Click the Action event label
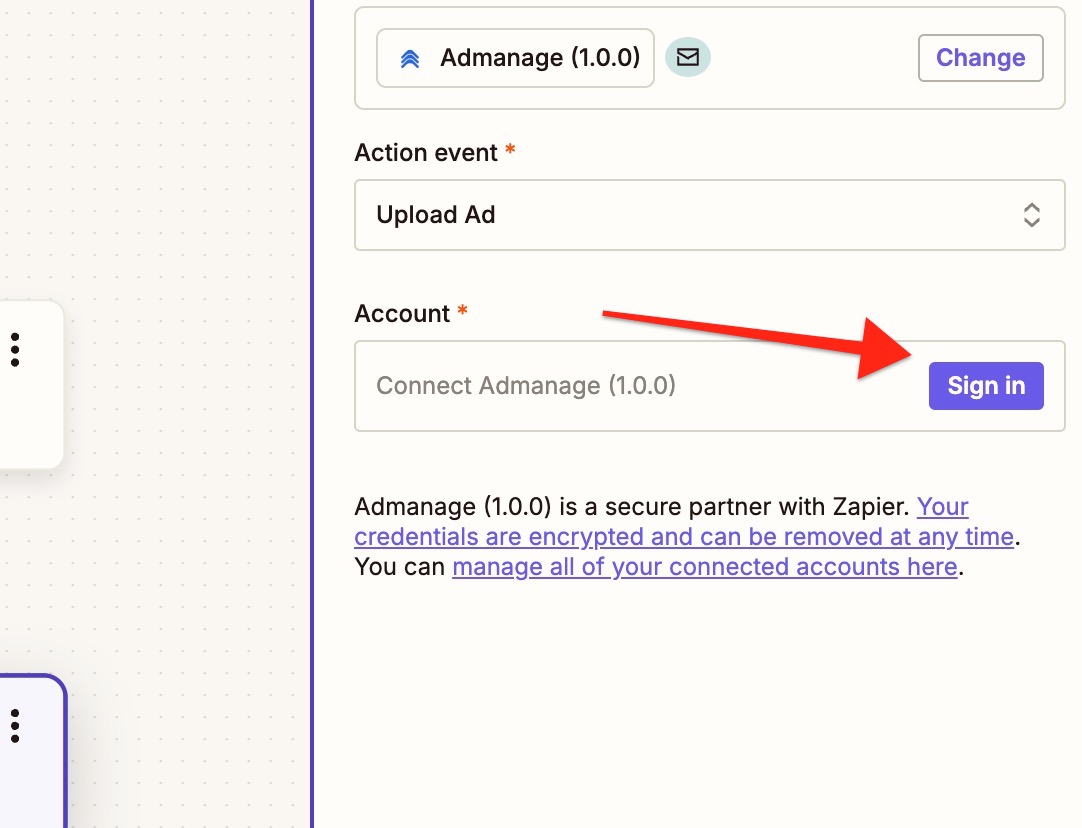1082x828 pixels. click(x=426, y=152)
